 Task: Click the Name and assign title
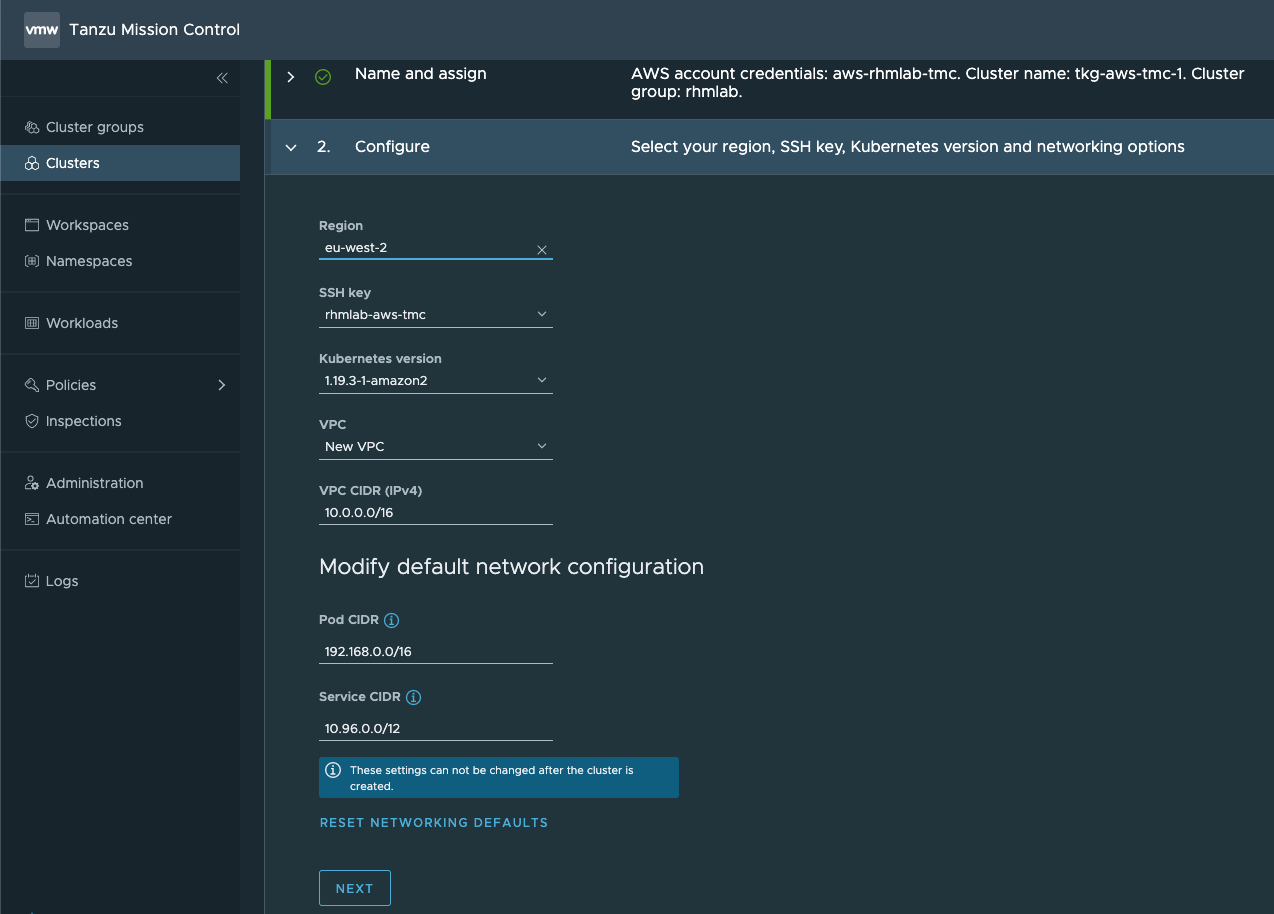(421, 74)
